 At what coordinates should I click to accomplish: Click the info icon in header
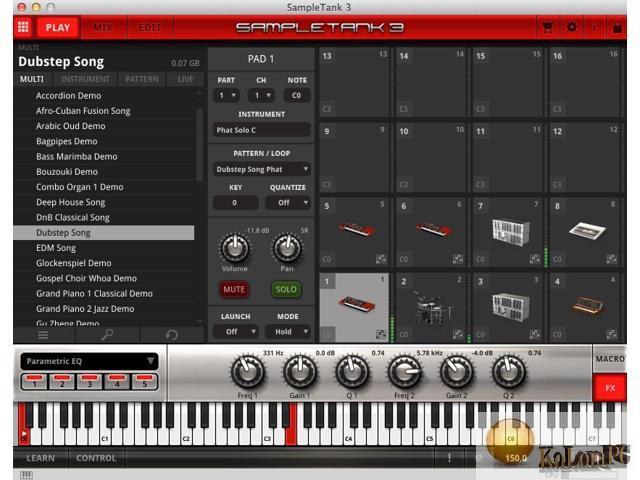tap(594, 27)
